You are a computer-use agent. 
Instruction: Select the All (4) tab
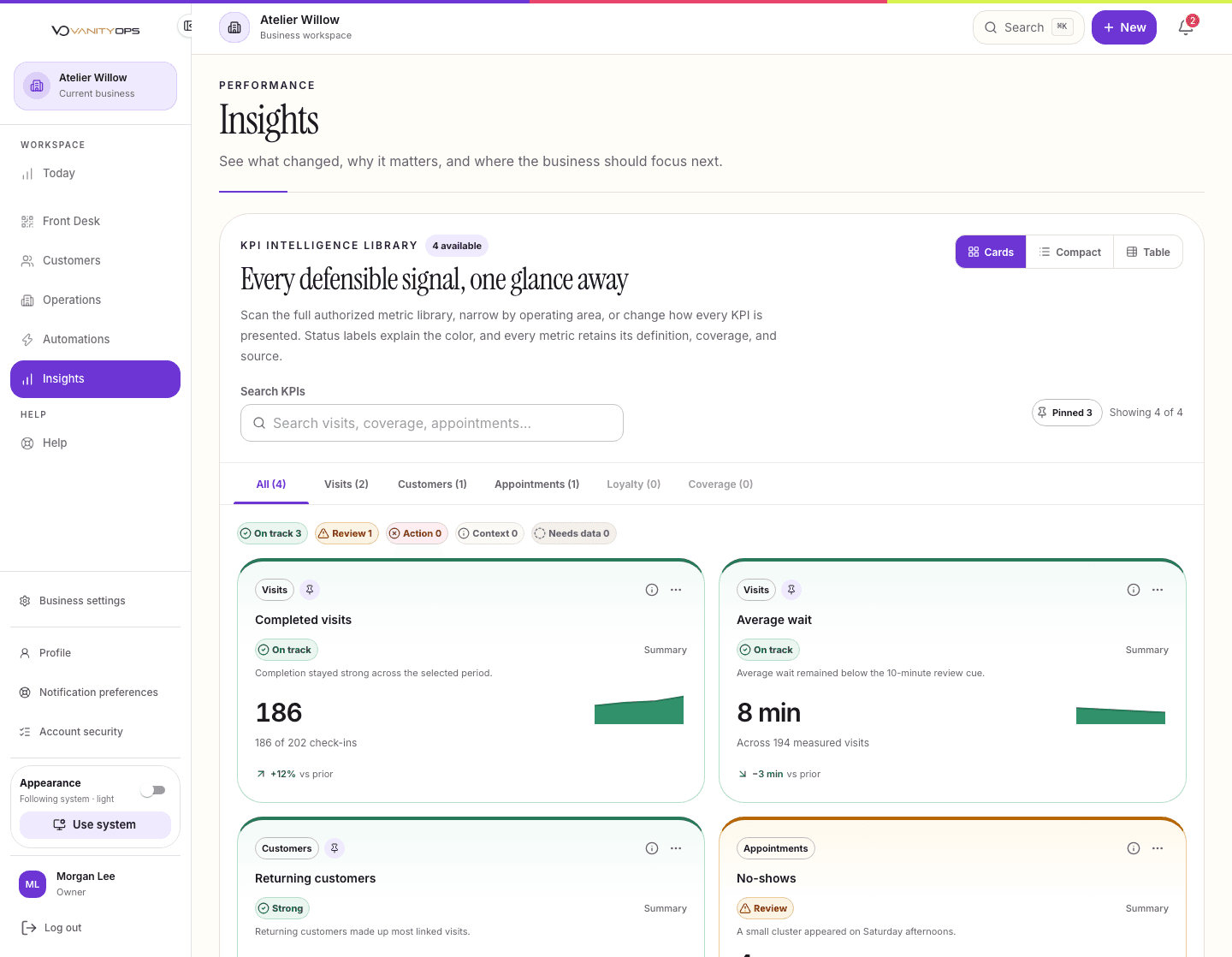271,484
